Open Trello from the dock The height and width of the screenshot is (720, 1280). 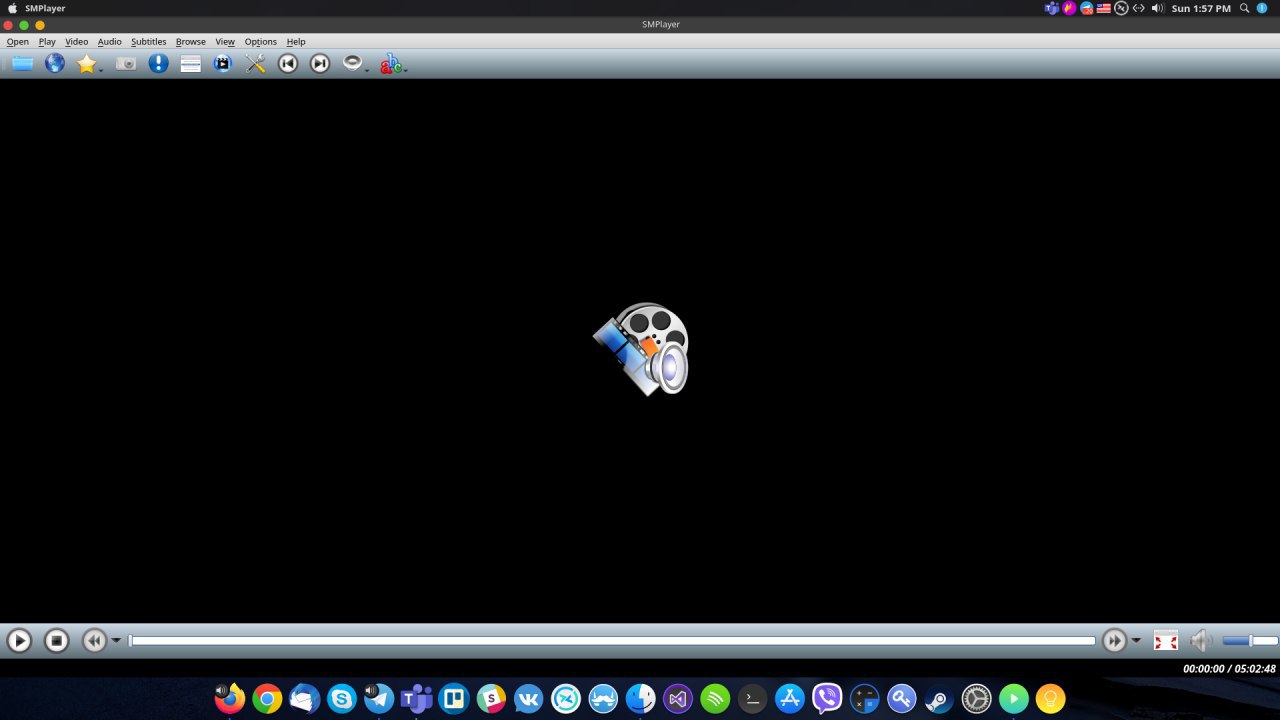[x=454, y=698]
